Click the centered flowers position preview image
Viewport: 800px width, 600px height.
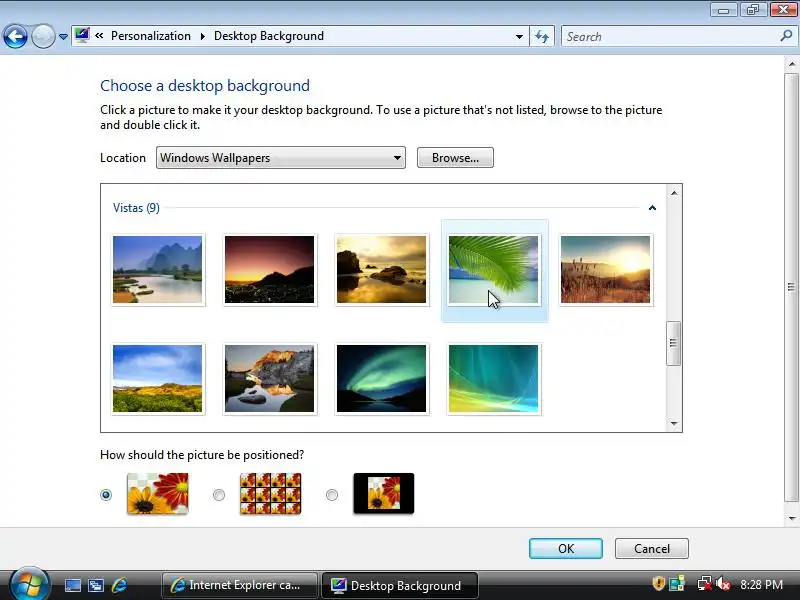click(x=384, y=493)
